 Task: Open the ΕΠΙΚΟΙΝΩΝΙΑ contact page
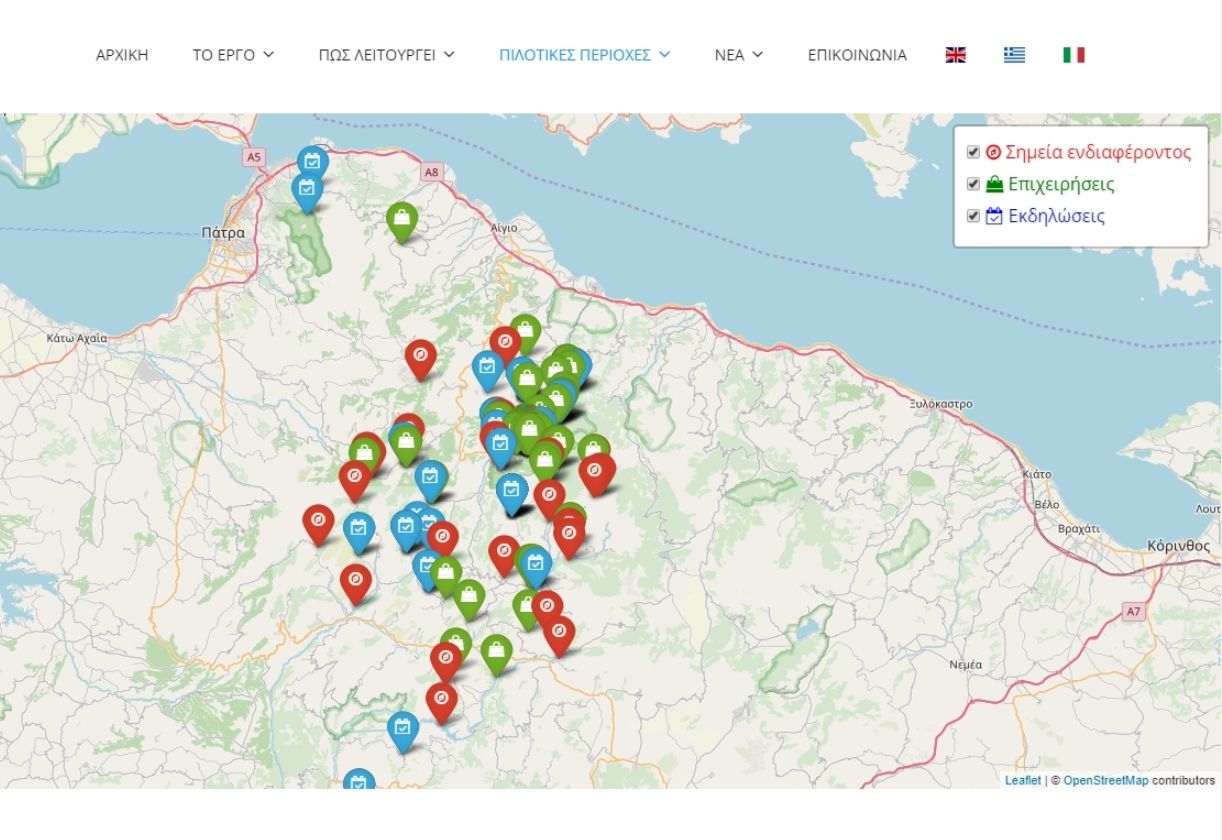tap(857, 55)
